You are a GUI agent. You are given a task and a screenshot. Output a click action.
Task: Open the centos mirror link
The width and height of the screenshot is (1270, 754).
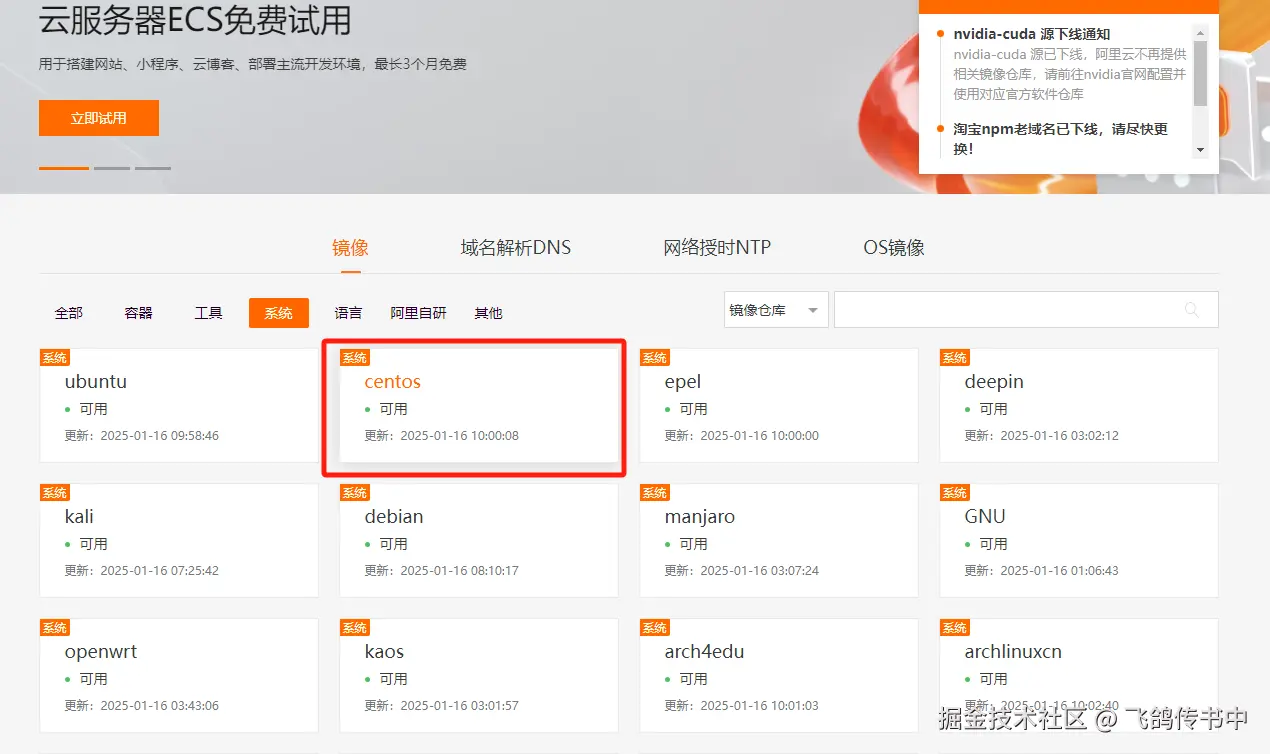[393, 382]
